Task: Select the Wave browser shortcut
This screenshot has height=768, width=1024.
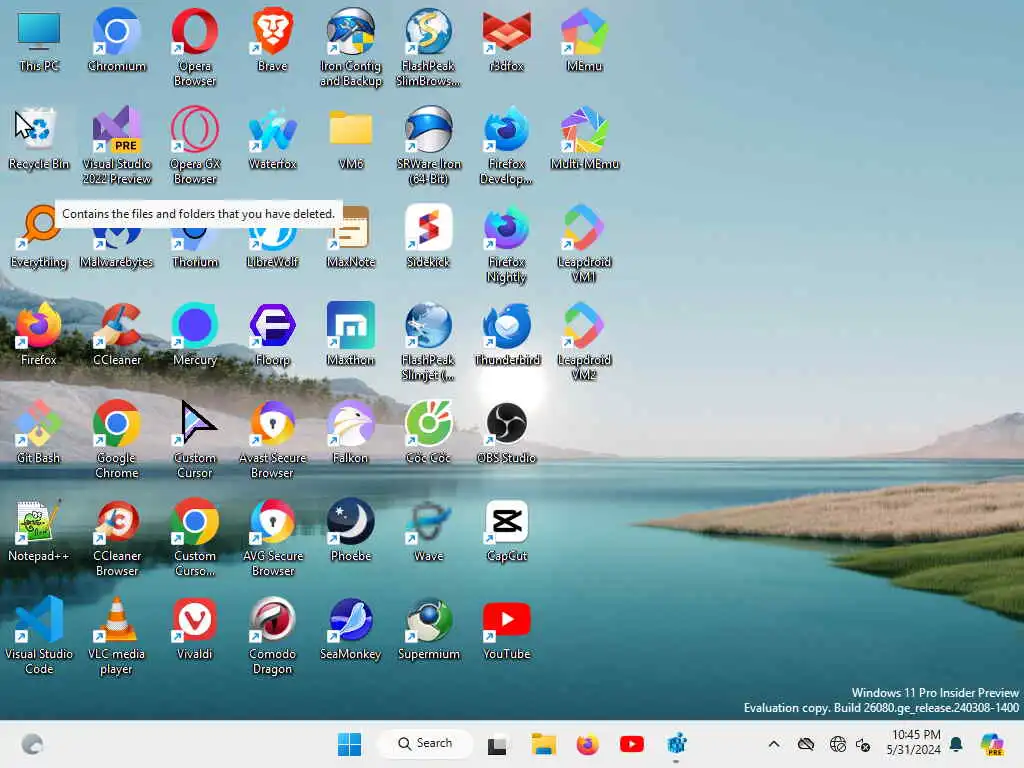Action: [x=428, y=530]
